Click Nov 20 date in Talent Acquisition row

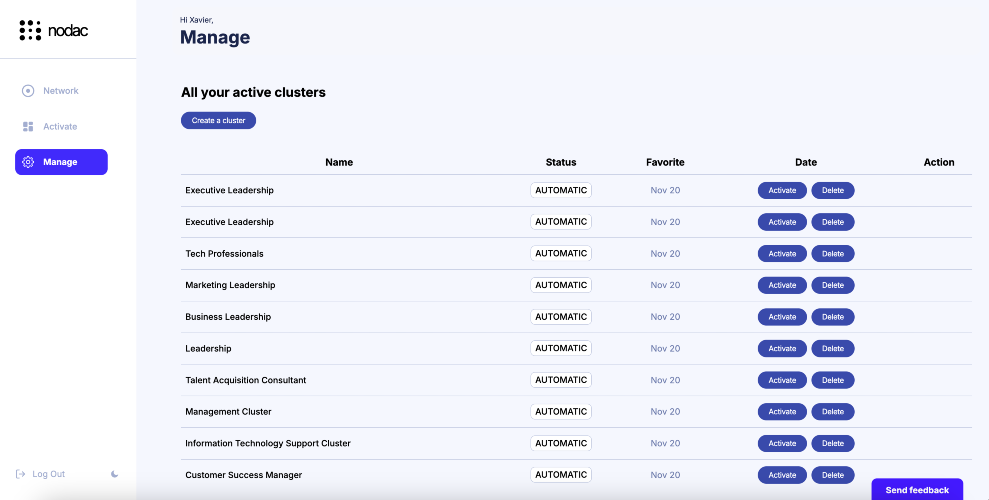tap(665, 380)
